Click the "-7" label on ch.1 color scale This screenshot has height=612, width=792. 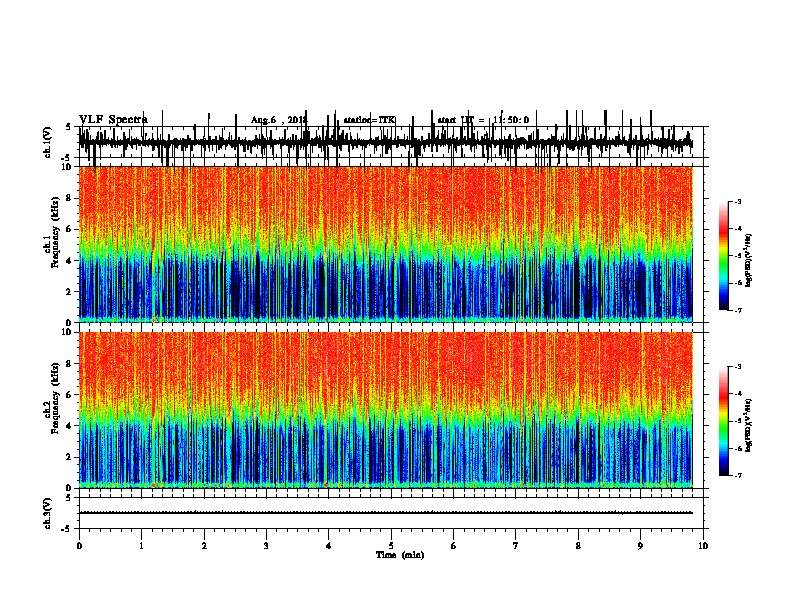737,310
